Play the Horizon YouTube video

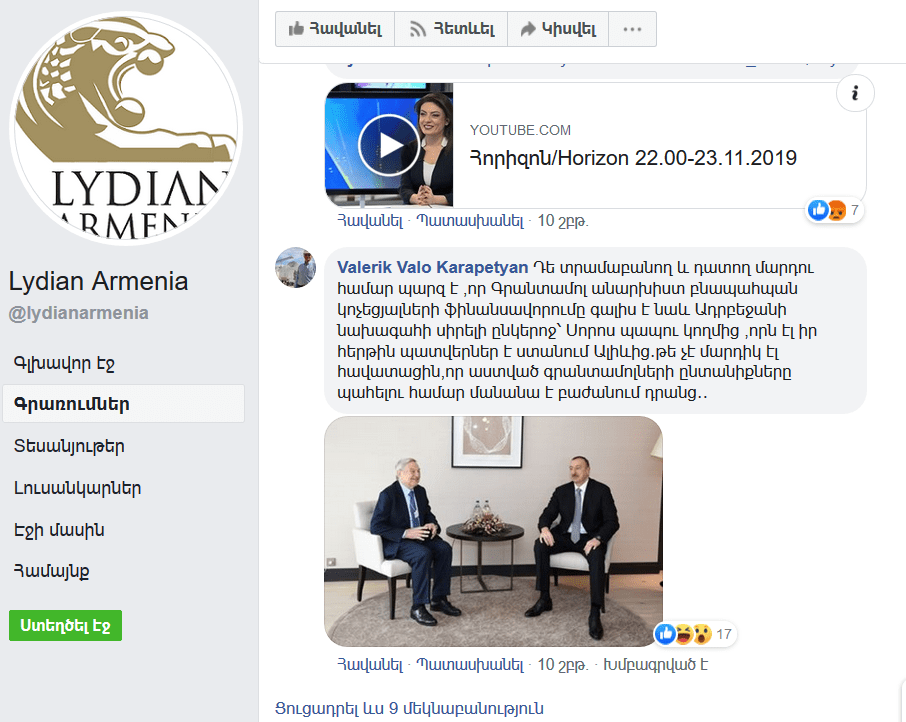tap(389, 145)
